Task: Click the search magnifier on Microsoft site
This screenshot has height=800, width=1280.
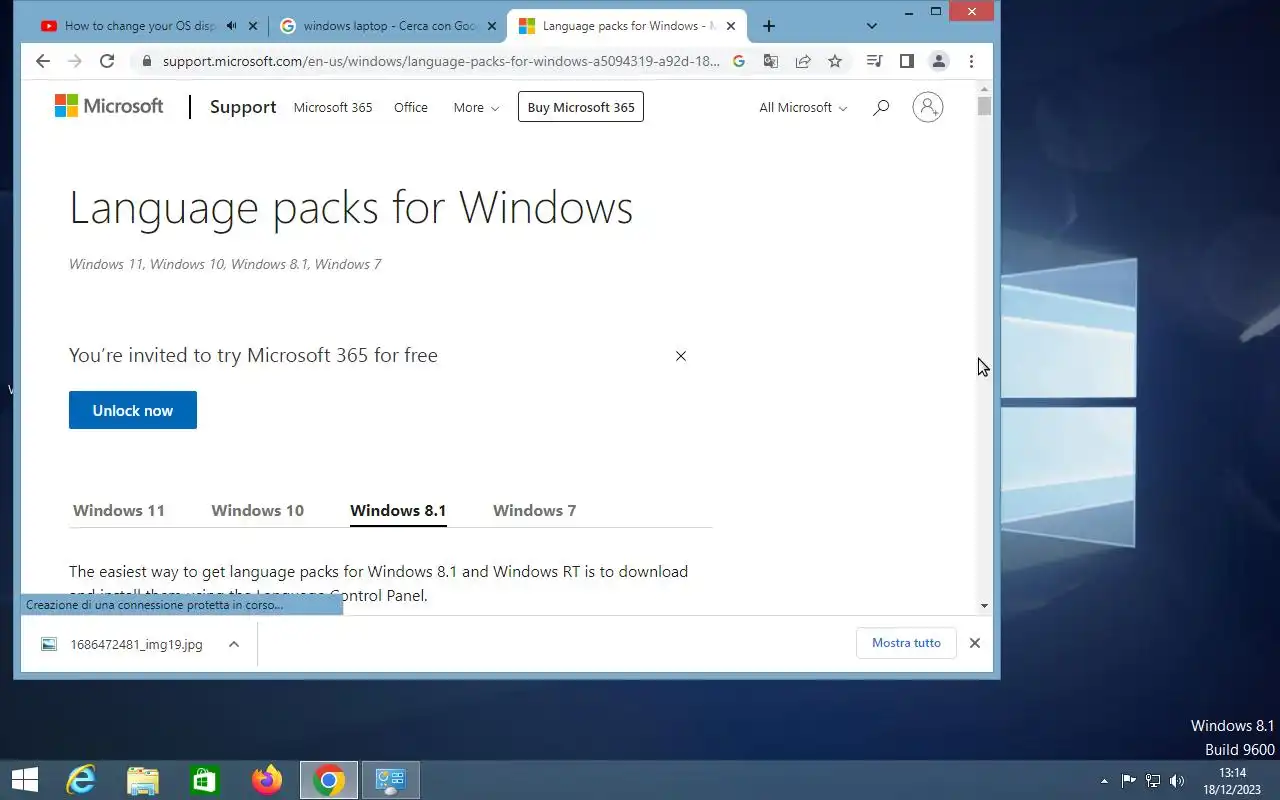Action: pyautogui.click(x=881, y=107)
